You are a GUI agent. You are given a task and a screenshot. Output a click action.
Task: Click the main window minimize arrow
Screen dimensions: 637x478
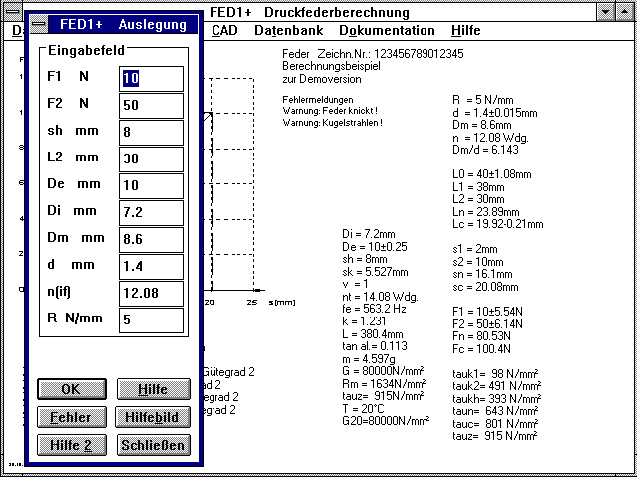(x=606, y=12)
